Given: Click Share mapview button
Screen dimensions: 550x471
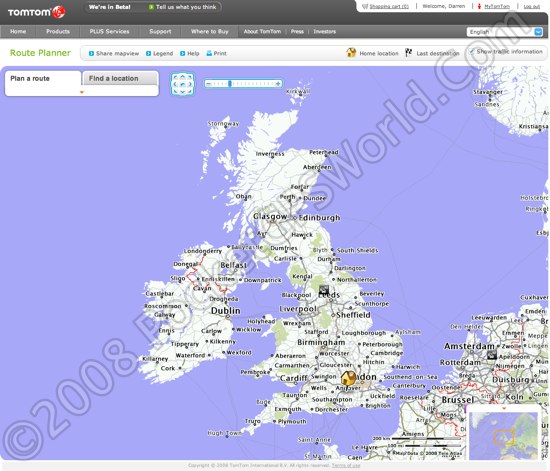Looking at the screenshot, I should 114,53.
